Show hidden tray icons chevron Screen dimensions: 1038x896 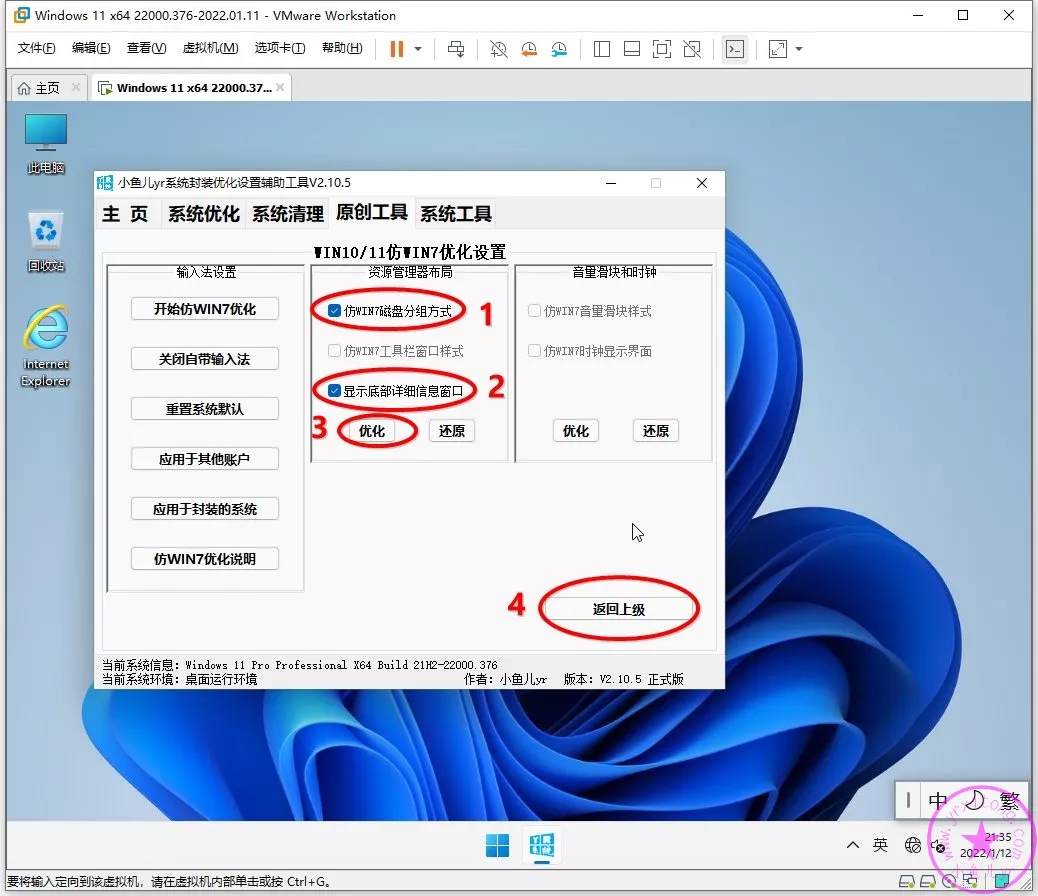click(x=853, y=845)
